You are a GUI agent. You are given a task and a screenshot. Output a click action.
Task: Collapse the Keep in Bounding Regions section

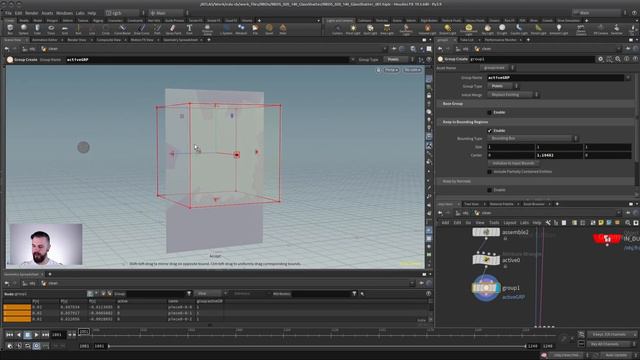pos(536,122)
